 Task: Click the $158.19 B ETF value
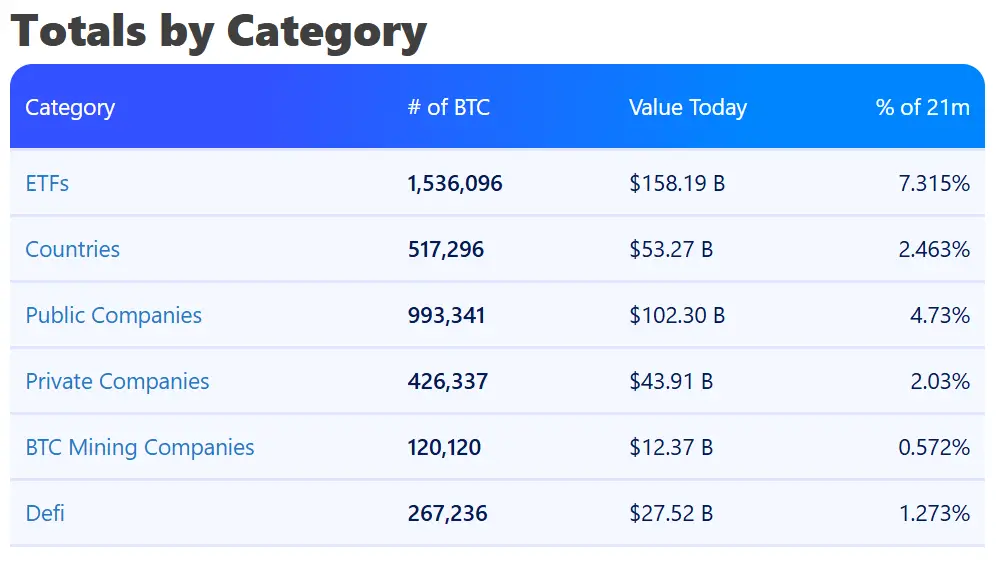[x=677, y=184]
